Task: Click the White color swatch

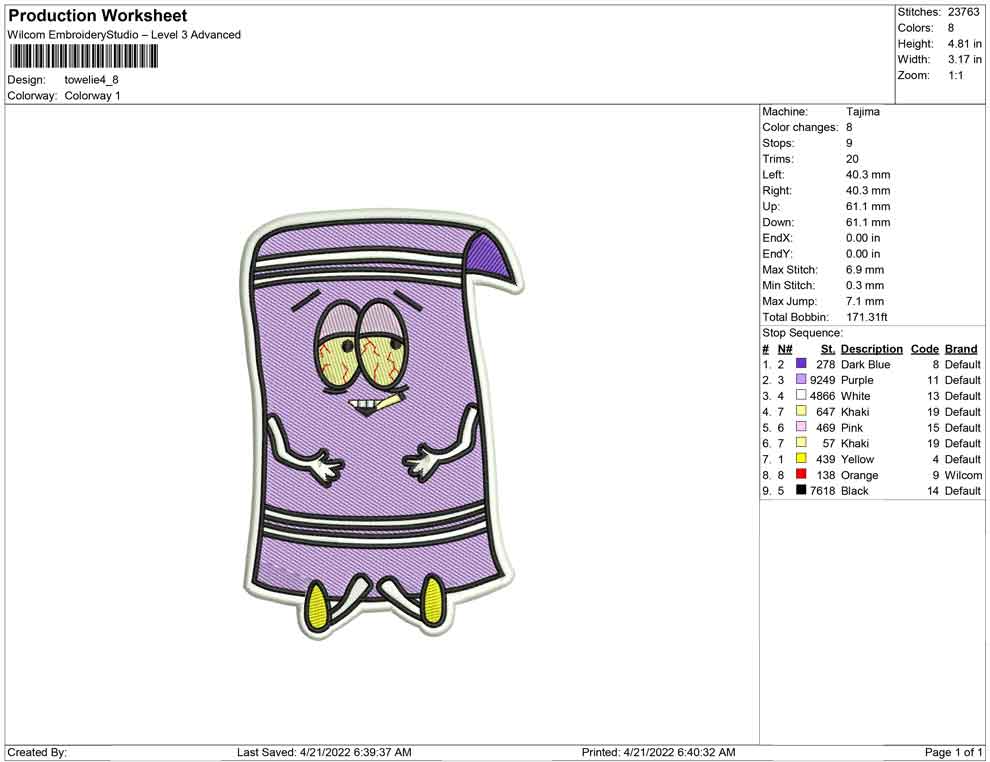Action: coord(801,395)
